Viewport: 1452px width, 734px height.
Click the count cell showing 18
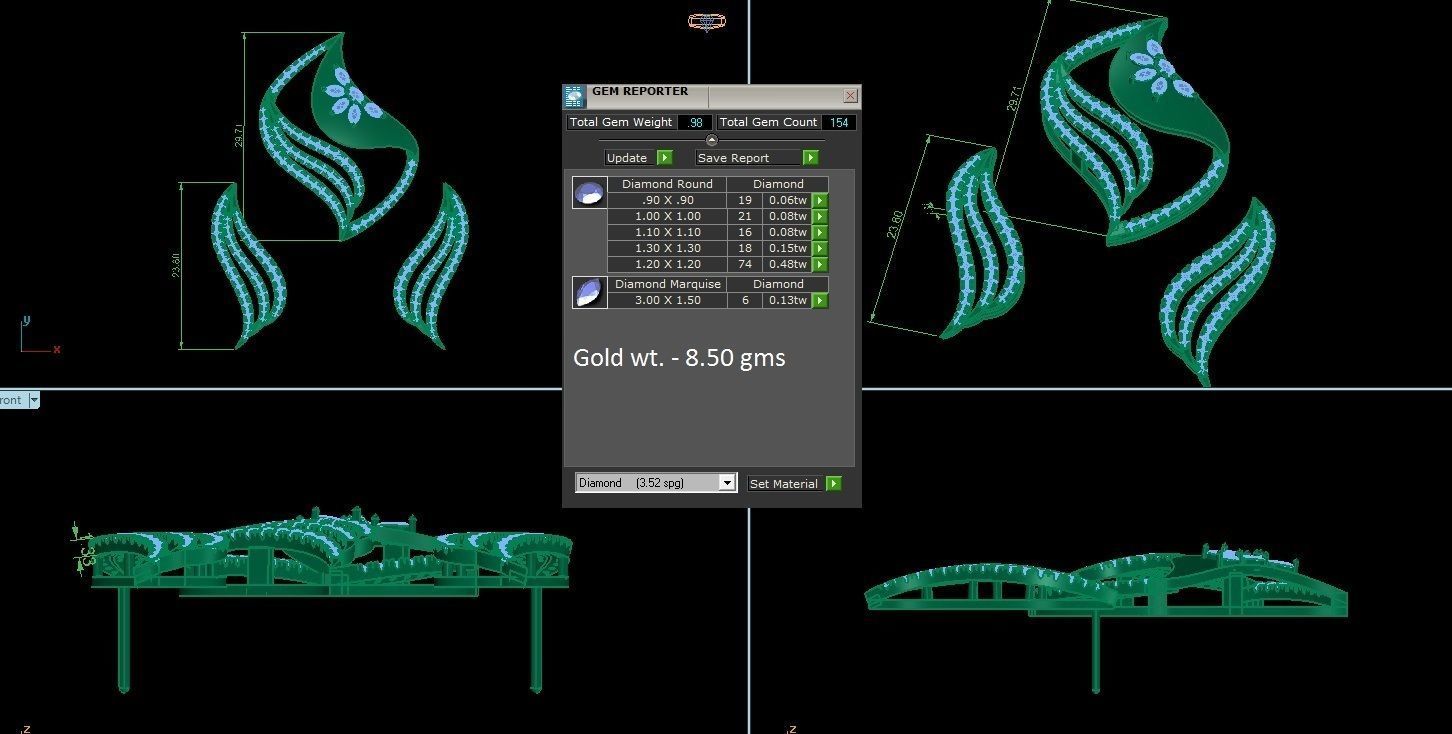(745, 248)
